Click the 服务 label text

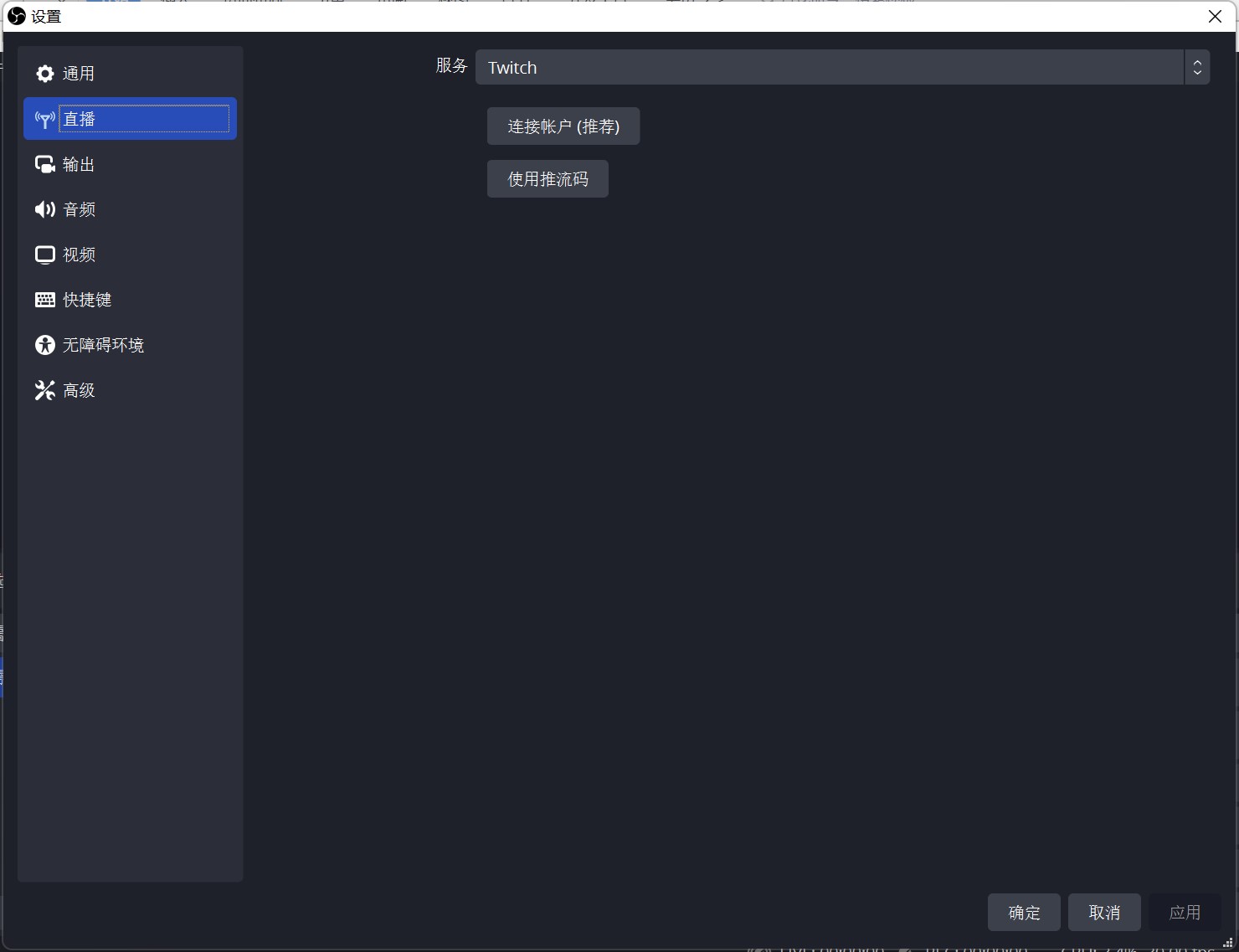click(x=451, y=65)
